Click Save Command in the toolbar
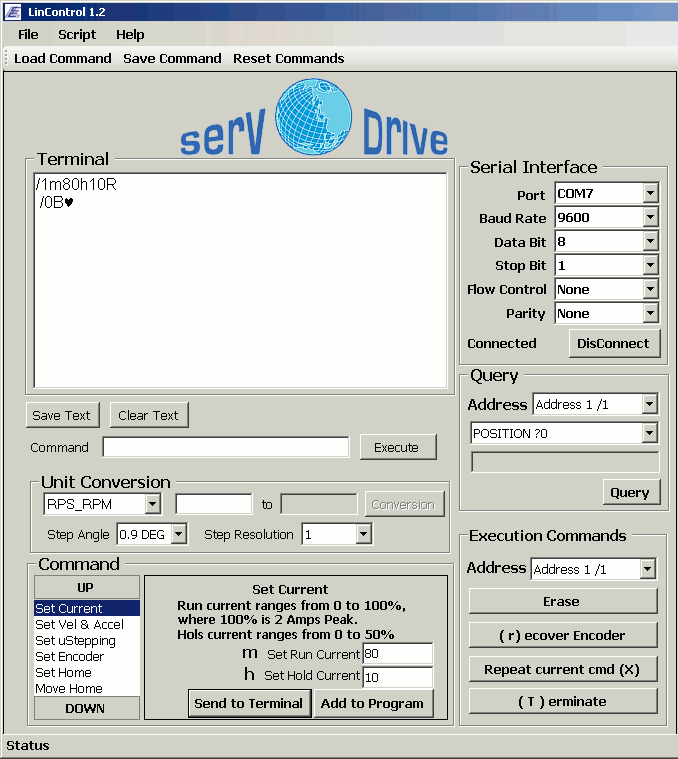Screen dimensions: 678x759 tap(172, 59)
